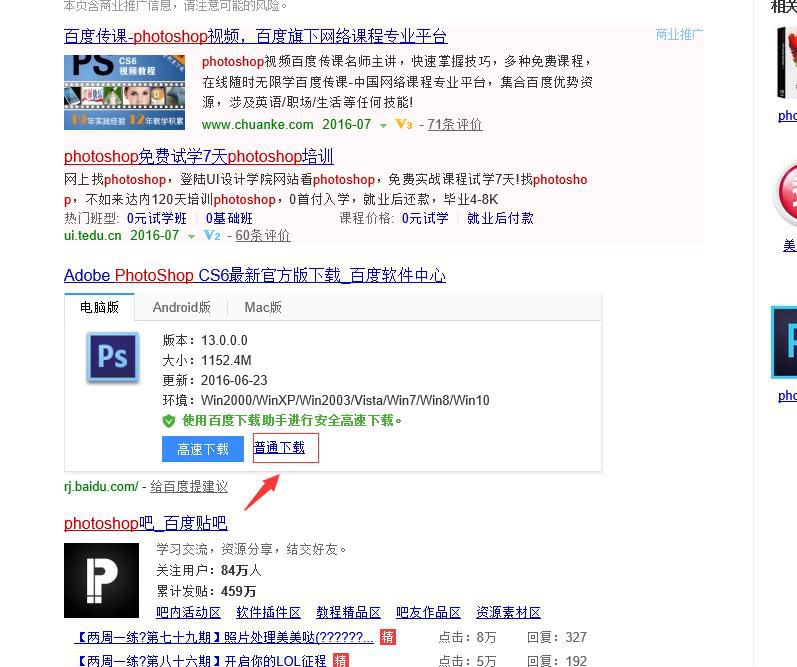Image resolution: width=797 pixels, height=667 pixels.
Task: Click the 使用百度下载助手进行安全高速下载 text
Action: 292,420
